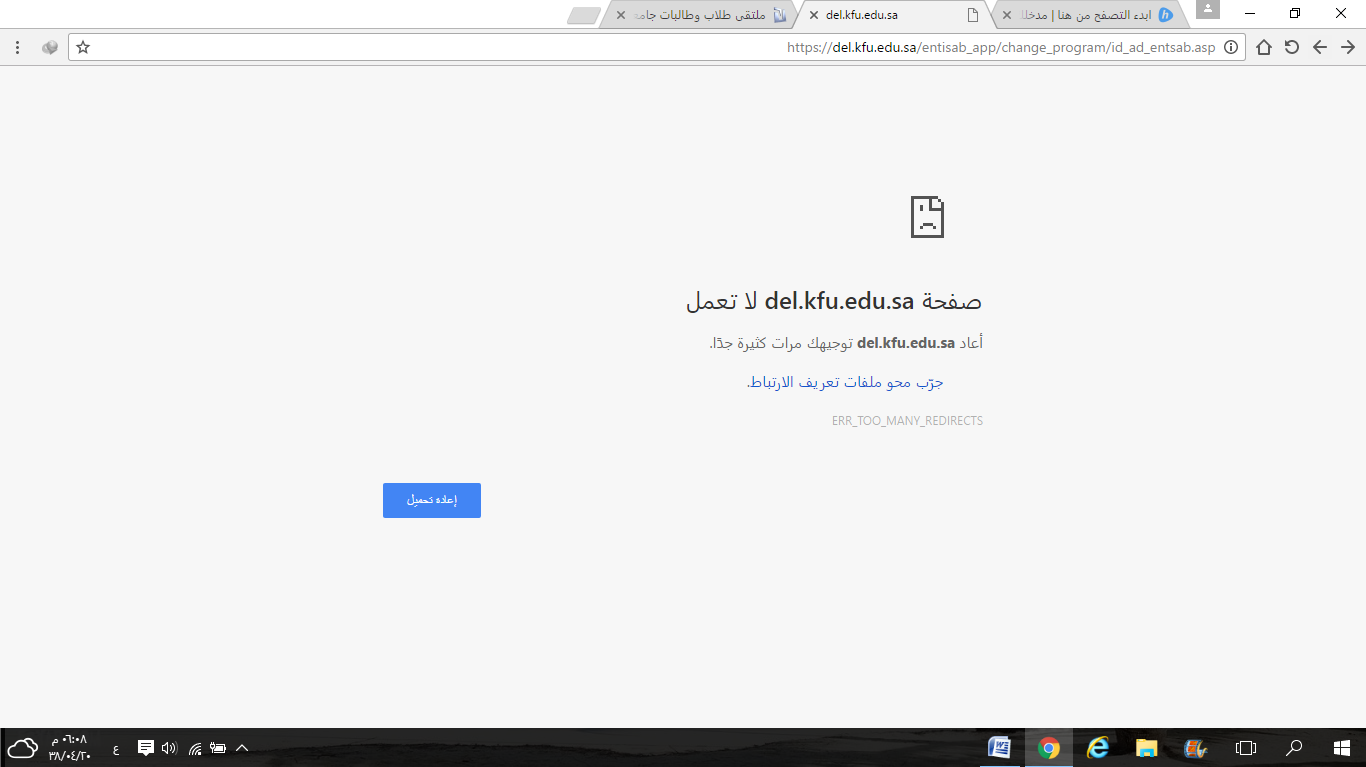Focus the address bar URL field
This screenshot has width=1366, height=767.
click(656, 47)
